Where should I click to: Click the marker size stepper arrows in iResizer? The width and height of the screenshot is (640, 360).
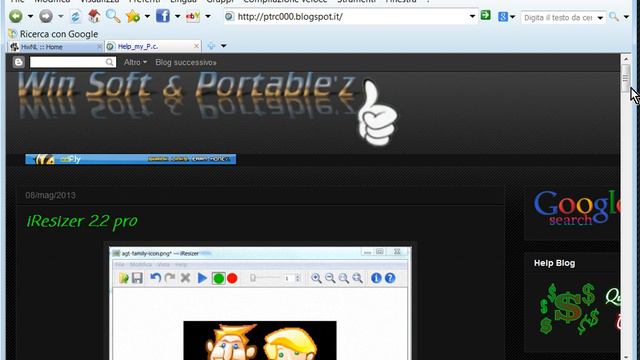298,278
